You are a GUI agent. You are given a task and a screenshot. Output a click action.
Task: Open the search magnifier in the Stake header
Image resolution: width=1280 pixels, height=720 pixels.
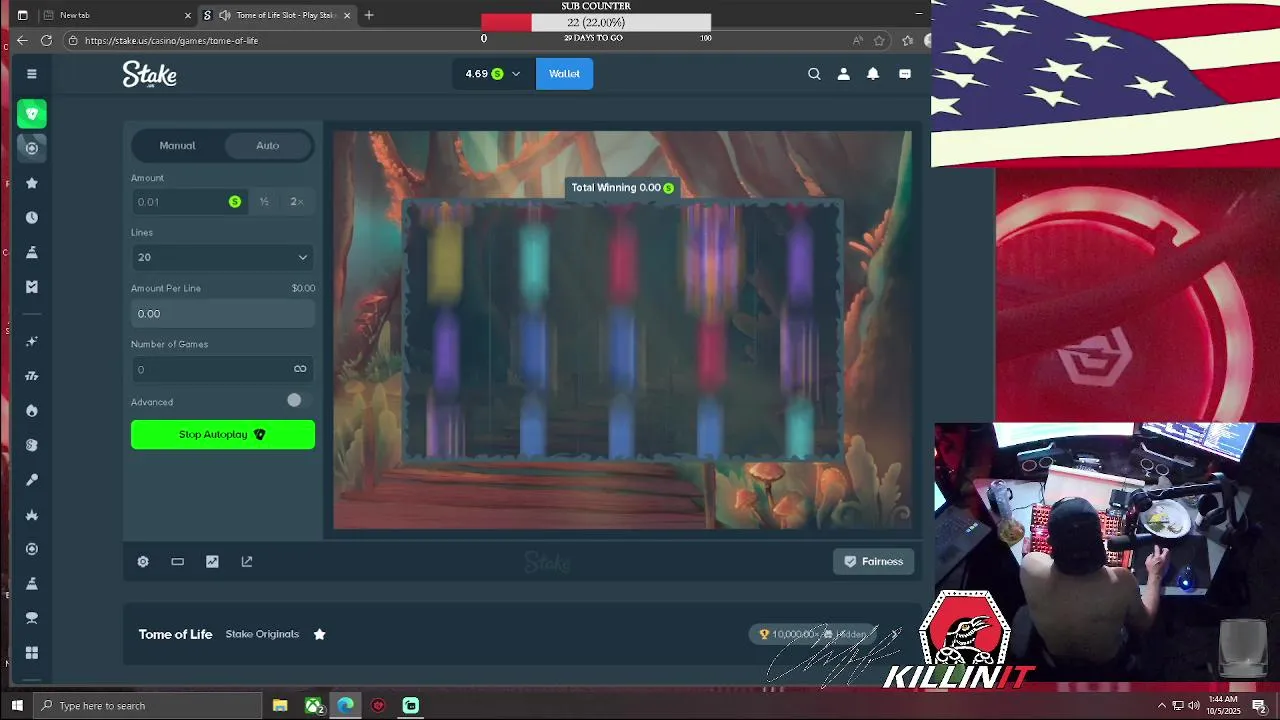(814, 74)
